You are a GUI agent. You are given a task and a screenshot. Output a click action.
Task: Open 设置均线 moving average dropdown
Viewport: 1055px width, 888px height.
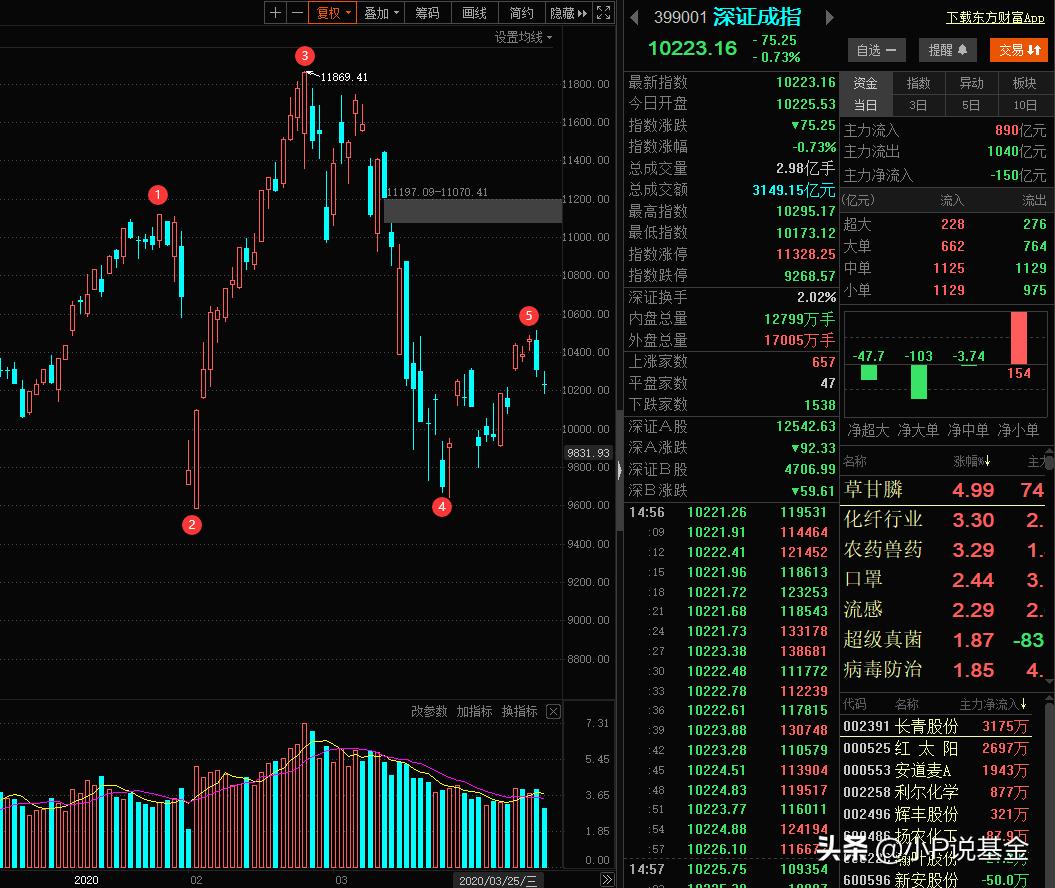[523, 38]
